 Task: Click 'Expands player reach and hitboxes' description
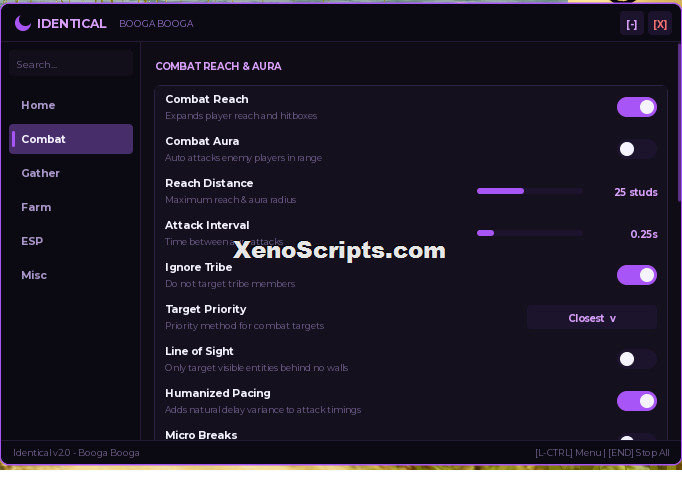(x=241, y=116)
